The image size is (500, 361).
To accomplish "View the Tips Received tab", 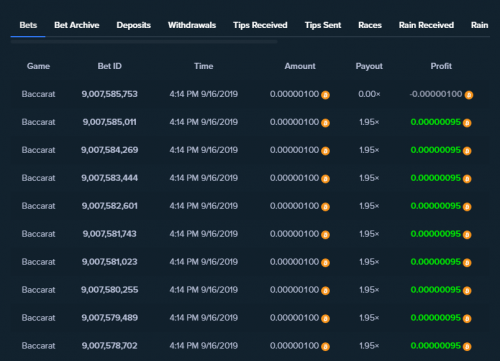I will 260,25.
